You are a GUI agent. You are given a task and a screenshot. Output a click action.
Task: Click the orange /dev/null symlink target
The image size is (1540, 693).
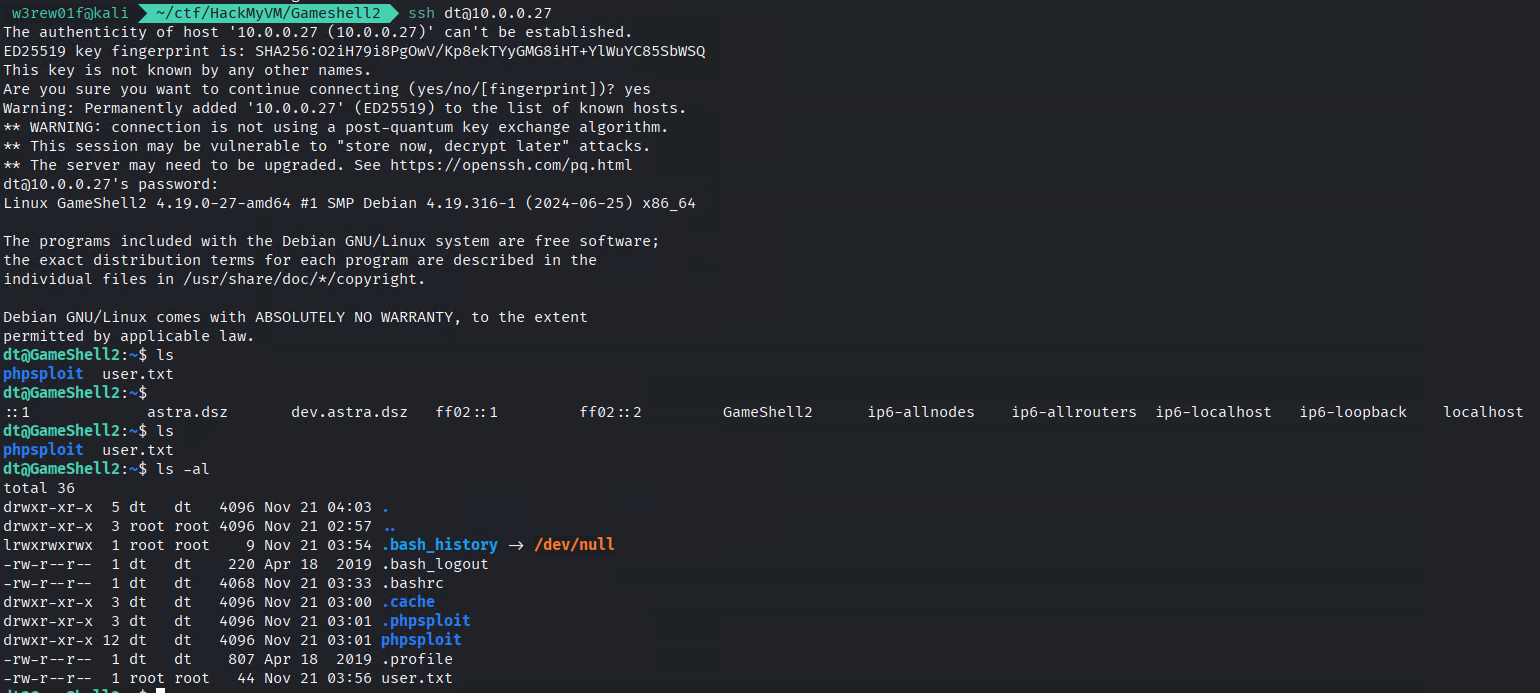(574, 545)
